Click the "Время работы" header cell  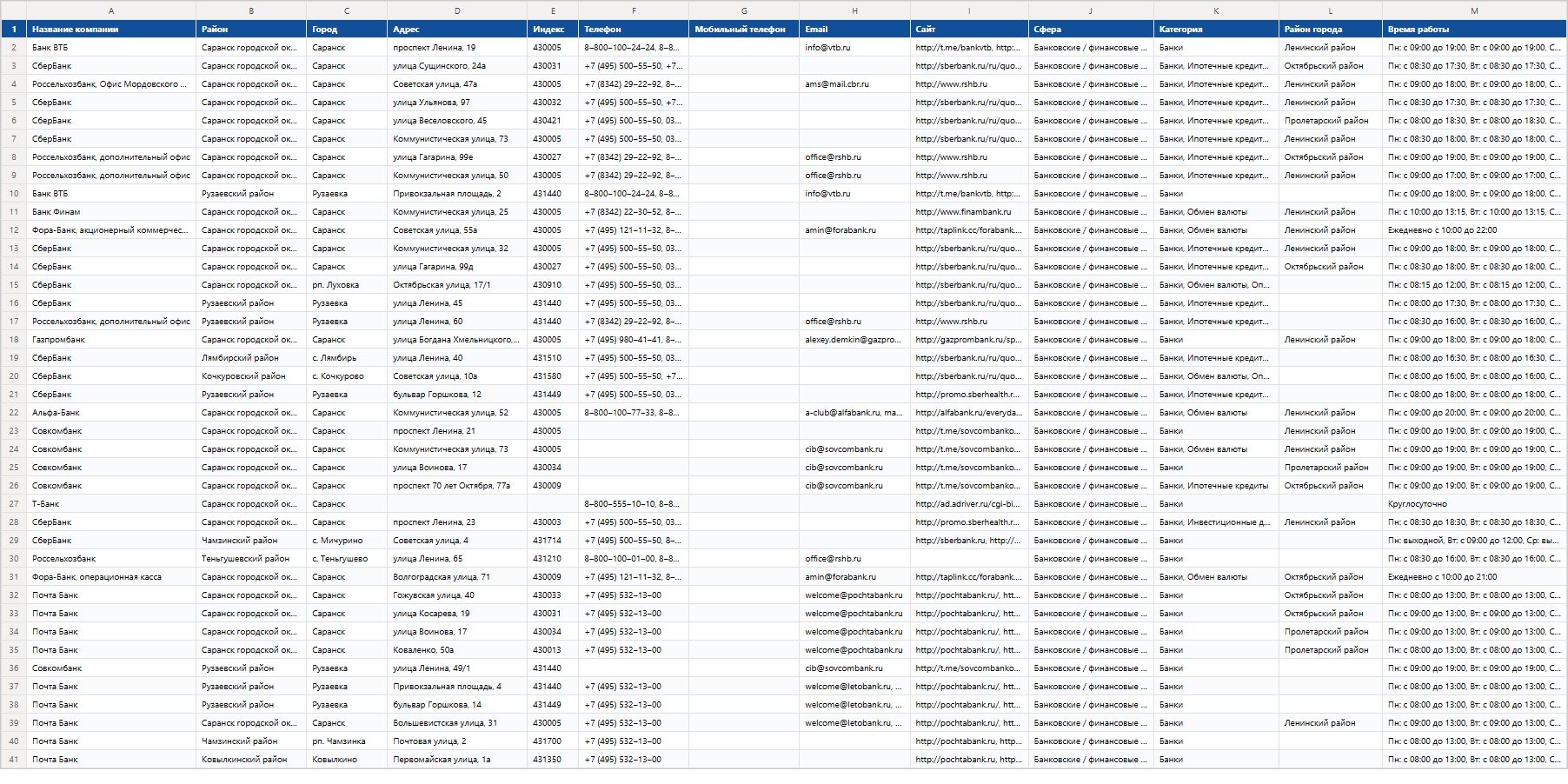click(1474, 30)
